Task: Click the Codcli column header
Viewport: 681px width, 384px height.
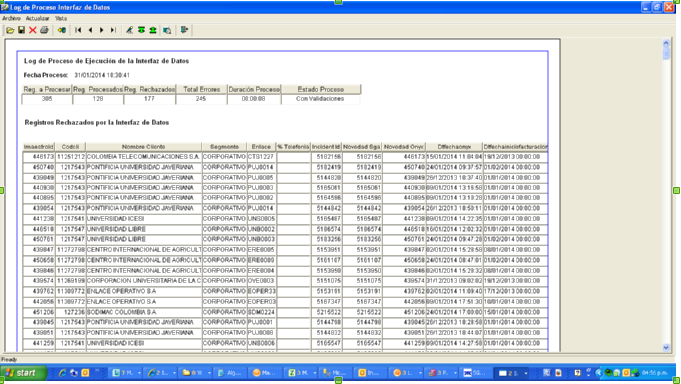Action: (x=70, y=147)
